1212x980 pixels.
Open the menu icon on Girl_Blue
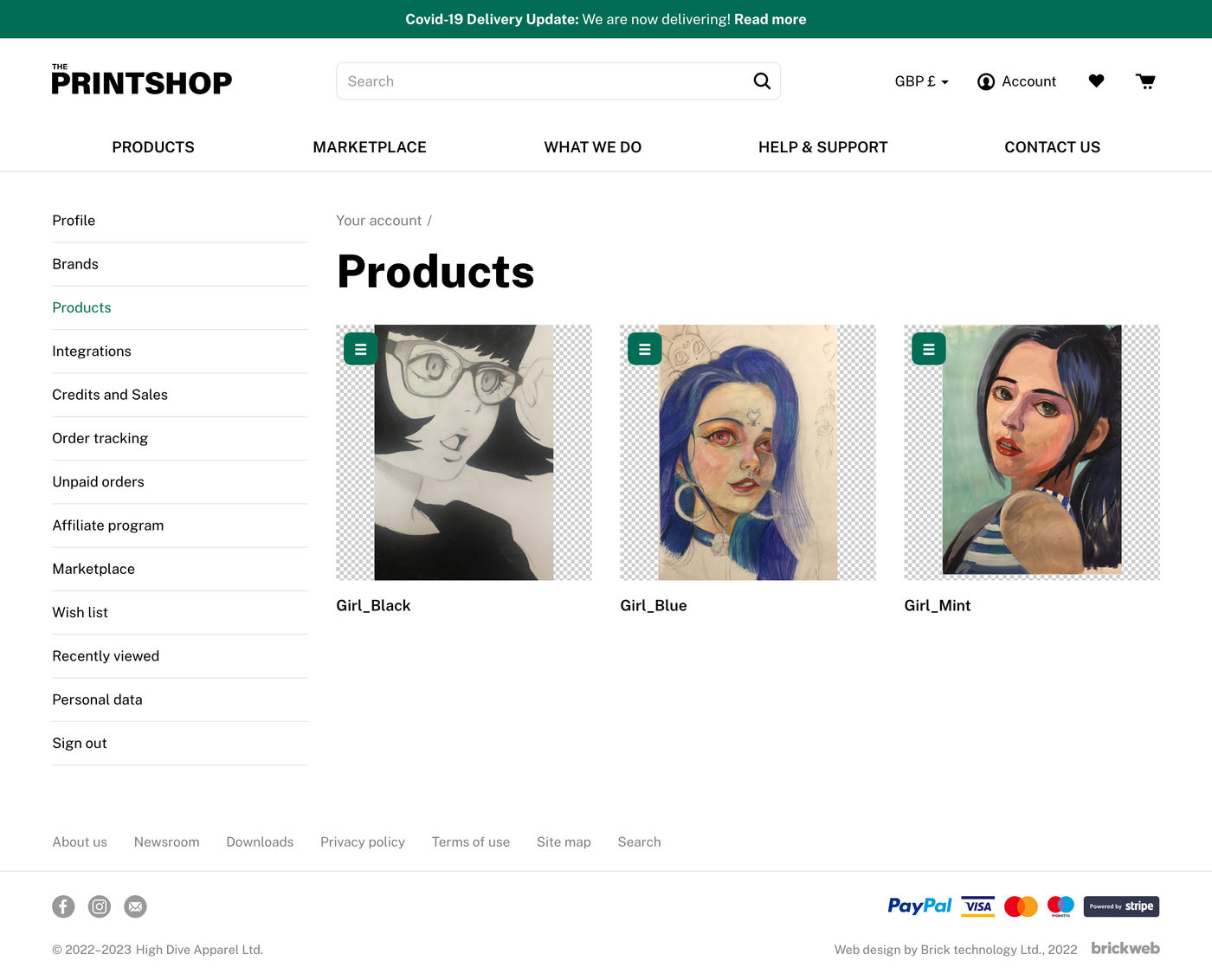tap(644, 349)
